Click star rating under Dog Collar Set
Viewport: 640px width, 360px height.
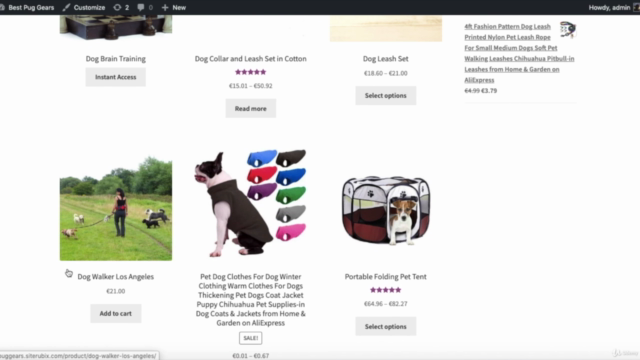251,72
